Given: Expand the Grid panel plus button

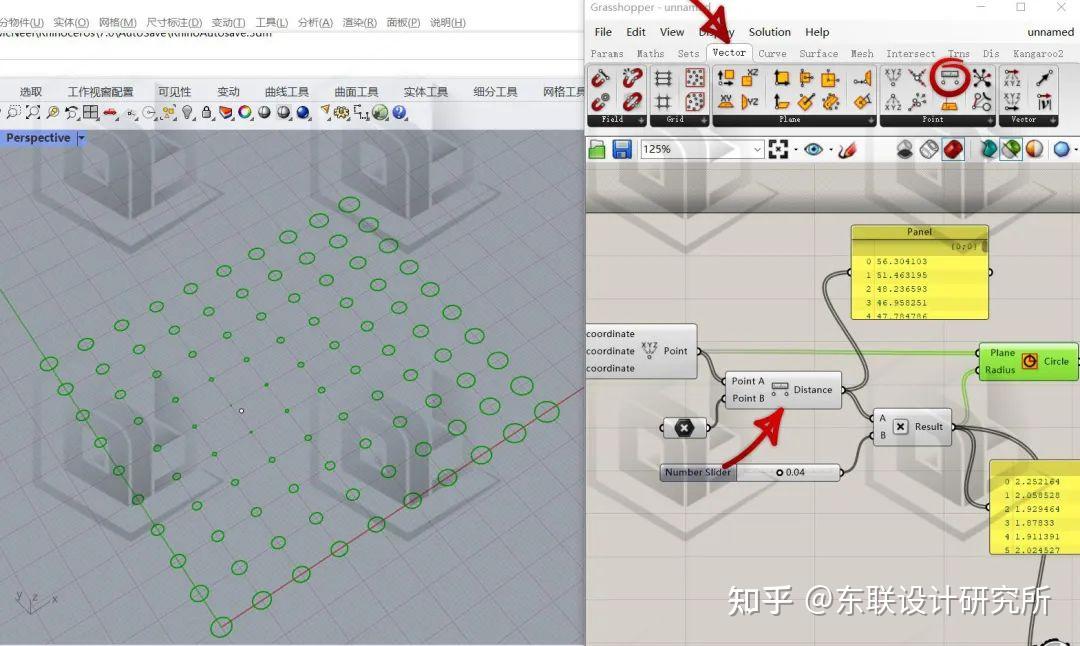Looking at the screenshot, I should 704,121.
